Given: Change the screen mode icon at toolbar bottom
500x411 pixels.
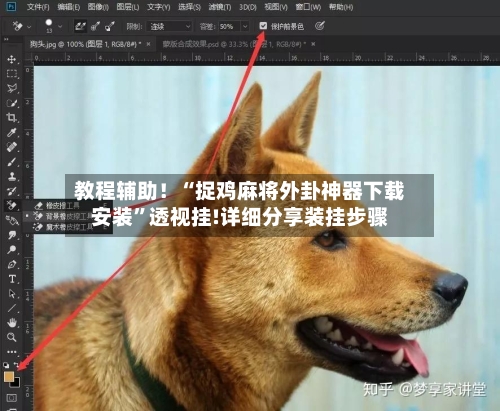Looking at the screenshot, I should coord(12,409).
